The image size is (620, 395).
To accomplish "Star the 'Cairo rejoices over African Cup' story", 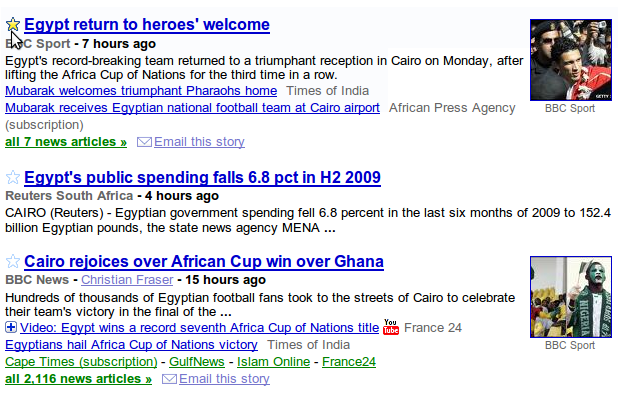I will click(x=13, y=261).
